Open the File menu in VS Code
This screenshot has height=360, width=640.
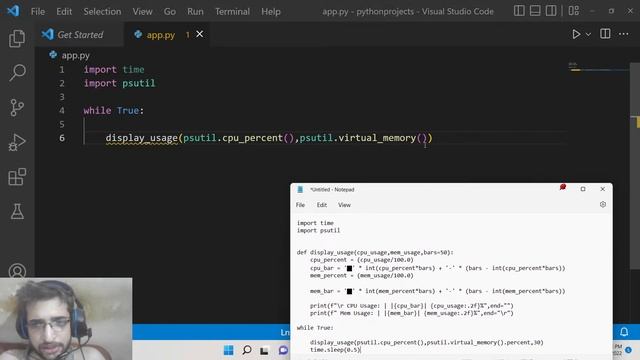[38, 11]
